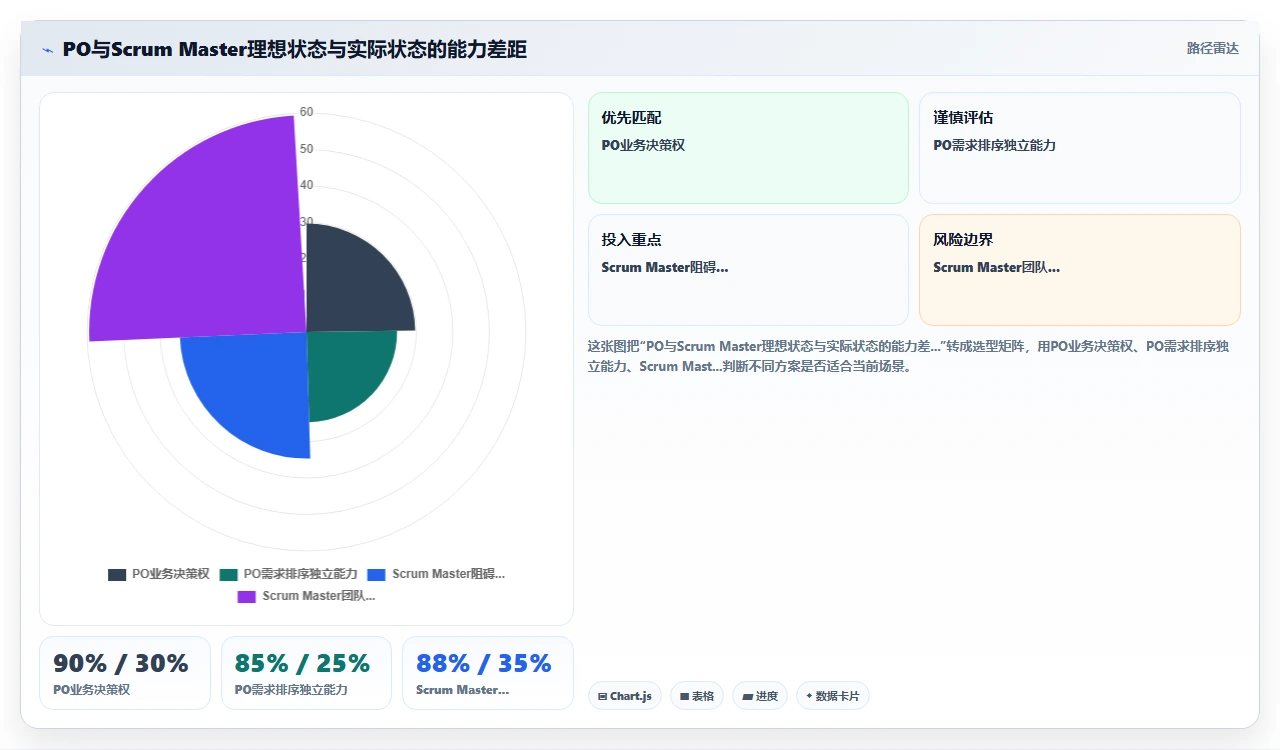This screenshot has width=1280, height=750.
Task: Click Scrum Master阻碍... legend text
Action: 449,574
